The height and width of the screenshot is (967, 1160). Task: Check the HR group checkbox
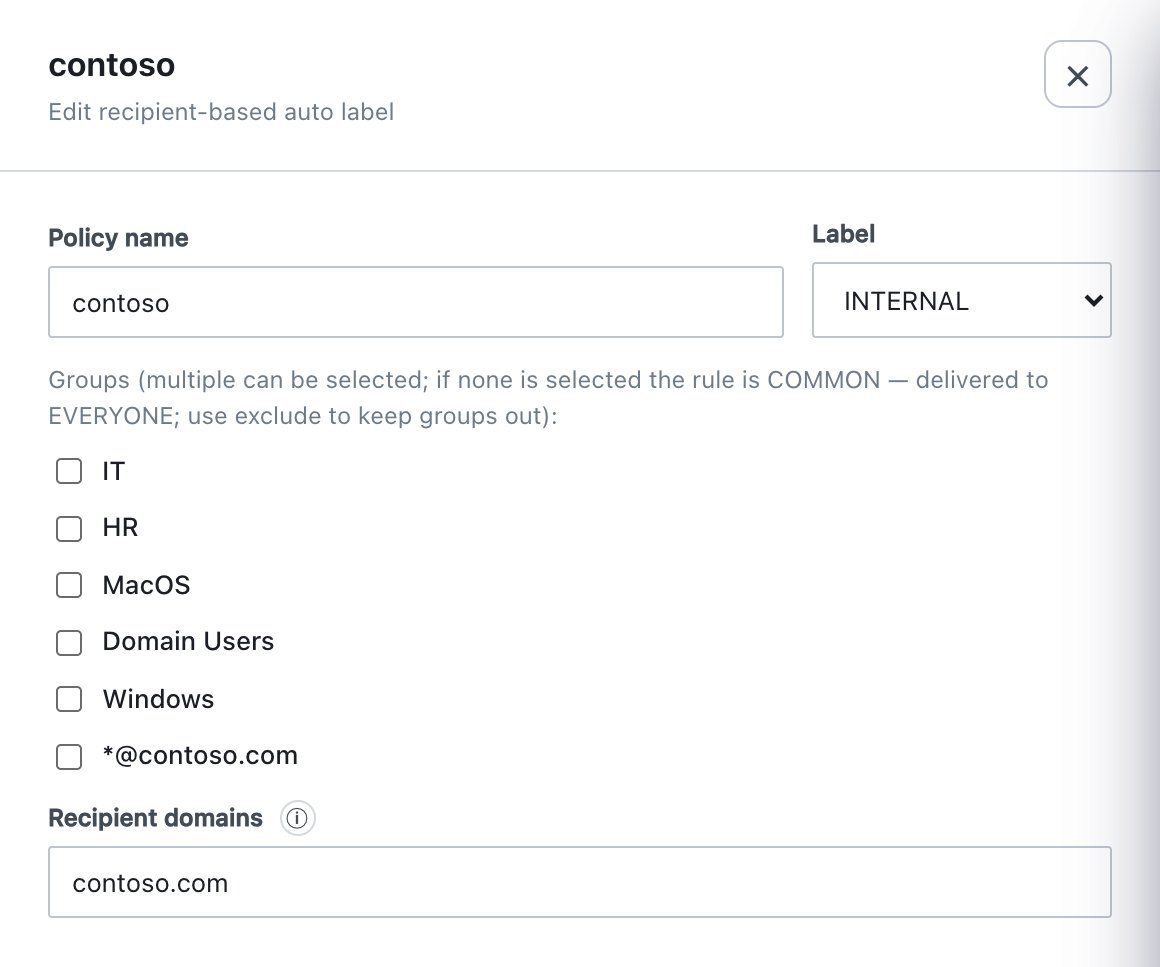[69, 528]
